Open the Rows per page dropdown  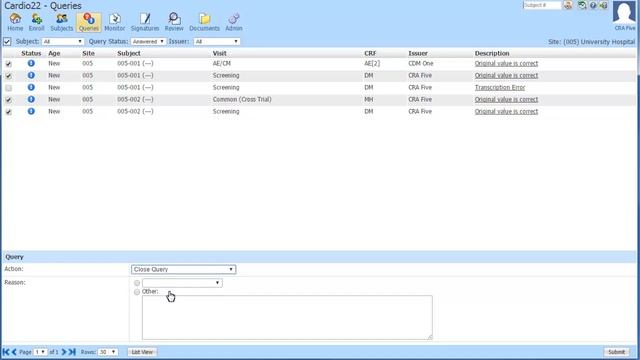click(107, 352)
